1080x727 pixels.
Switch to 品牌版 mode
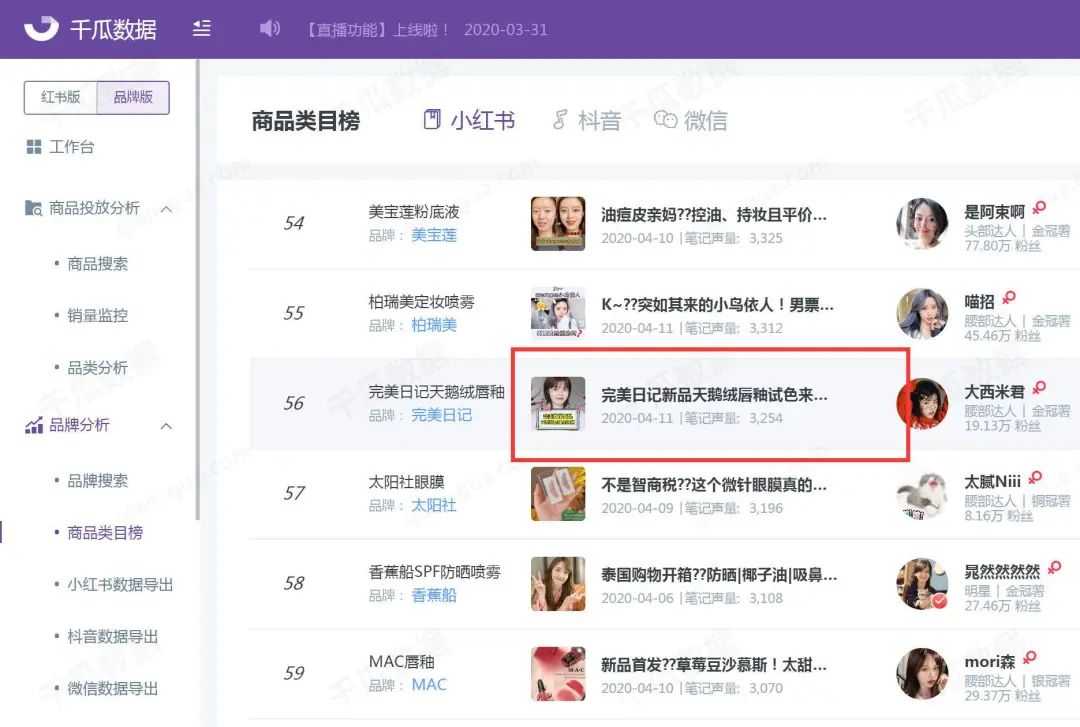(133, 97)
